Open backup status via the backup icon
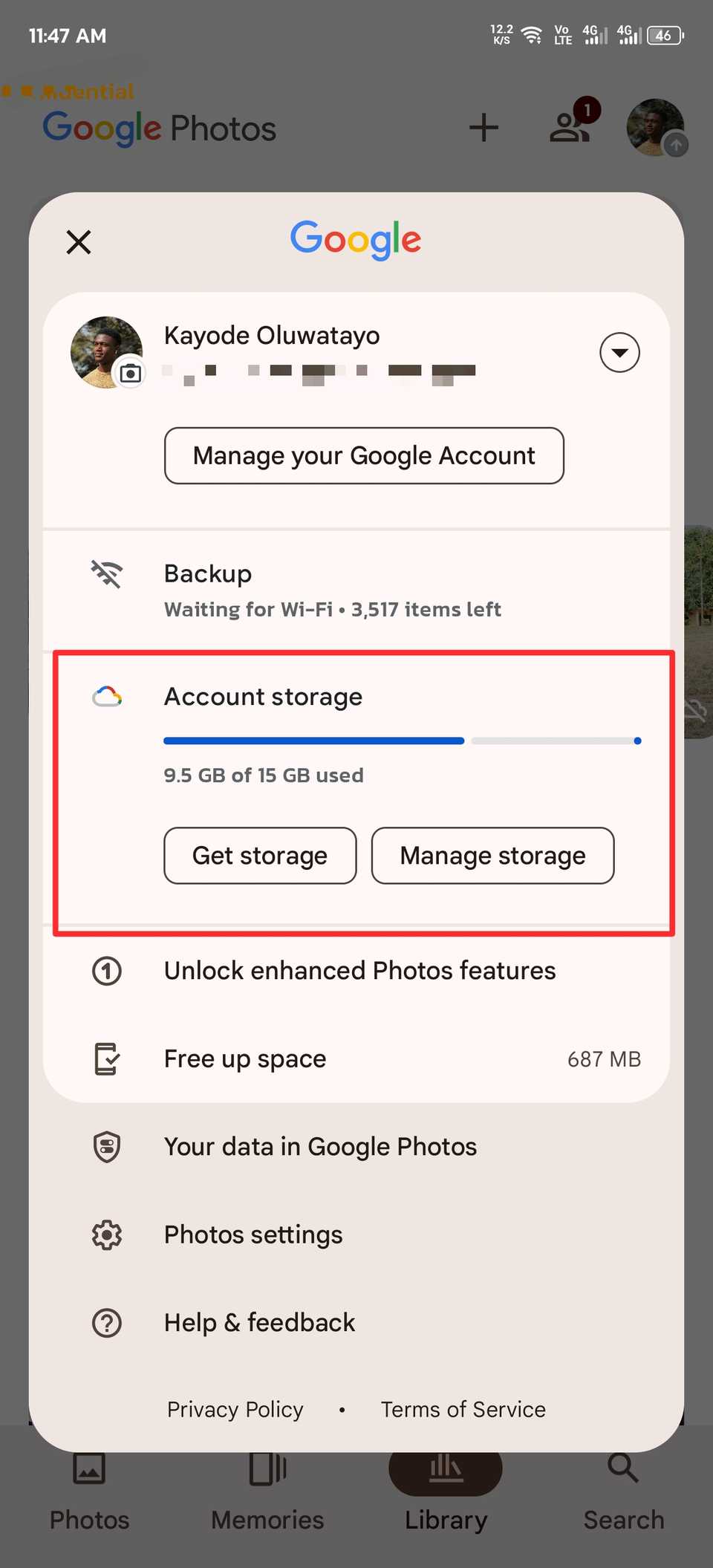The image size is (713, 1568). (x=106, y=574)
